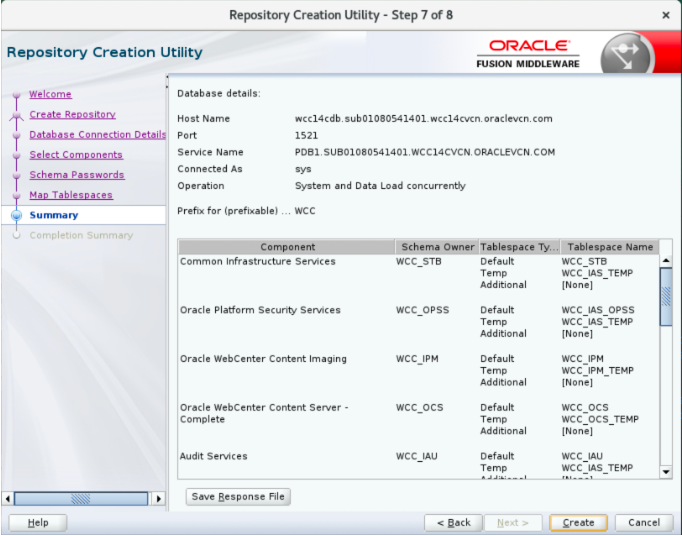Click the Connected As value sys
682x536 pixels.
303,169
